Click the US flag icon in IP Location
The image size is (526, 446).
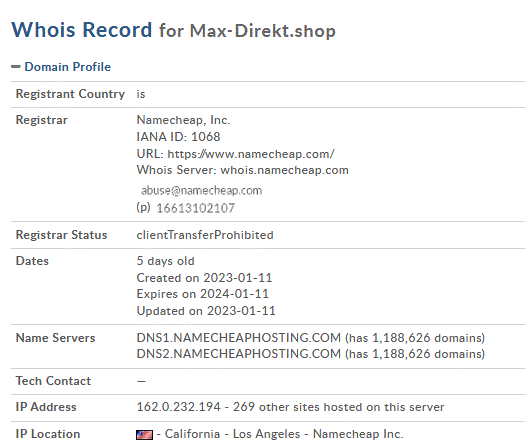click(x=145, y=435)
